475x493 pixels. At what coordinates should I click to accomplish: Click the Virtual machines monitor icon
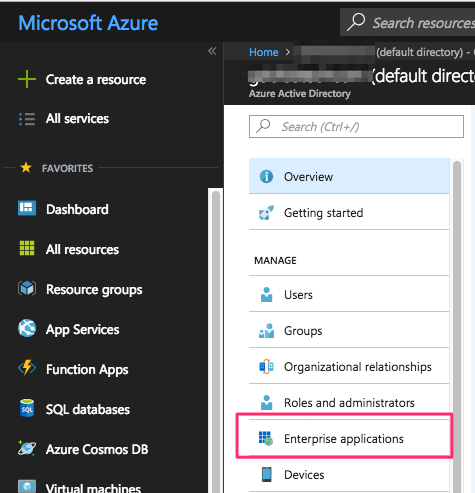click(27, 486)
